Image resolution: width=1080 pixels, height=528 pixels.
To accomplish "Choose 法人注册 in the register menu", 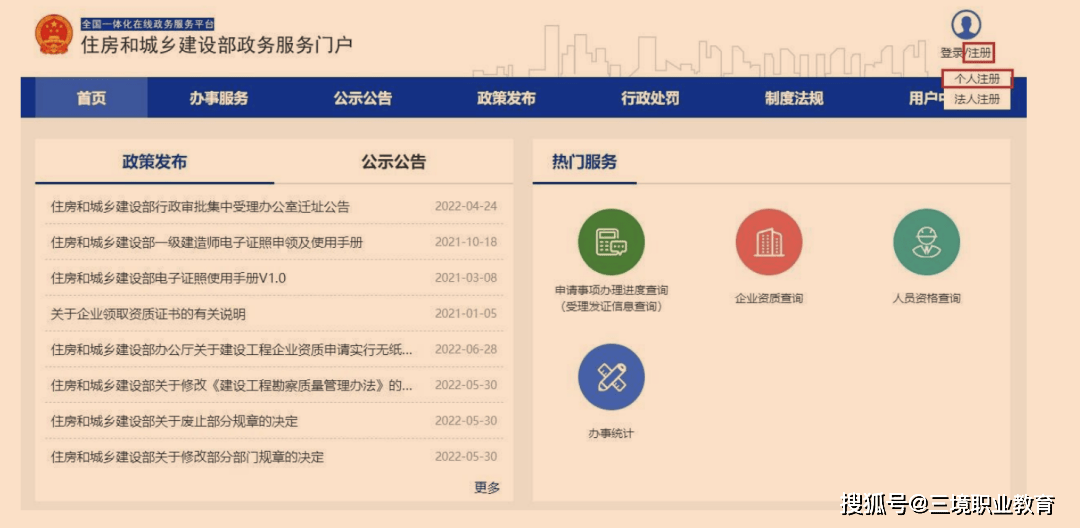I will pyautogui.click(x=977, y=99).
